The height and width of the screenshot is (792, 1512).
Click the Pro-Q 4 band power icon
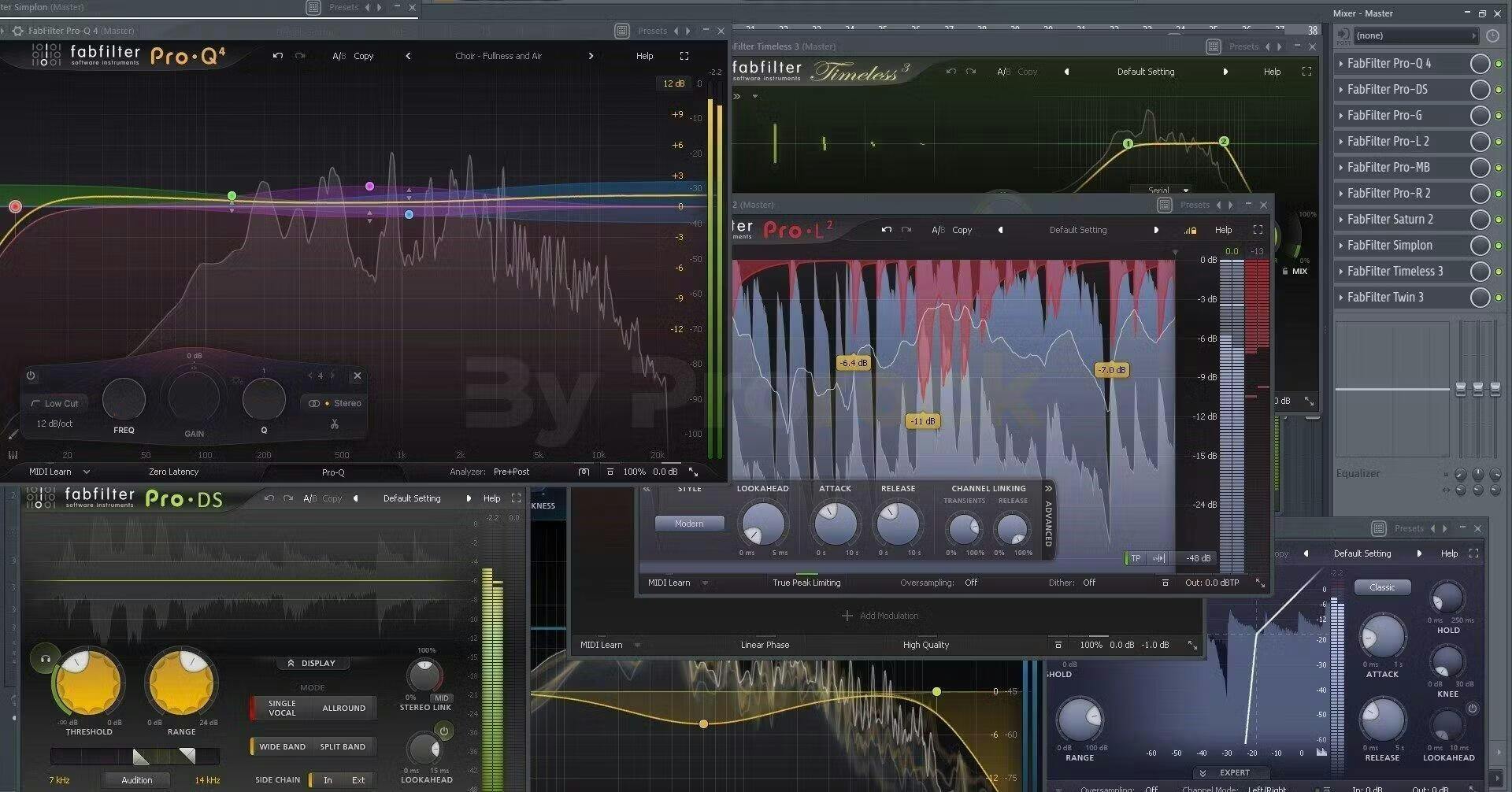click(x=31, y=376)
